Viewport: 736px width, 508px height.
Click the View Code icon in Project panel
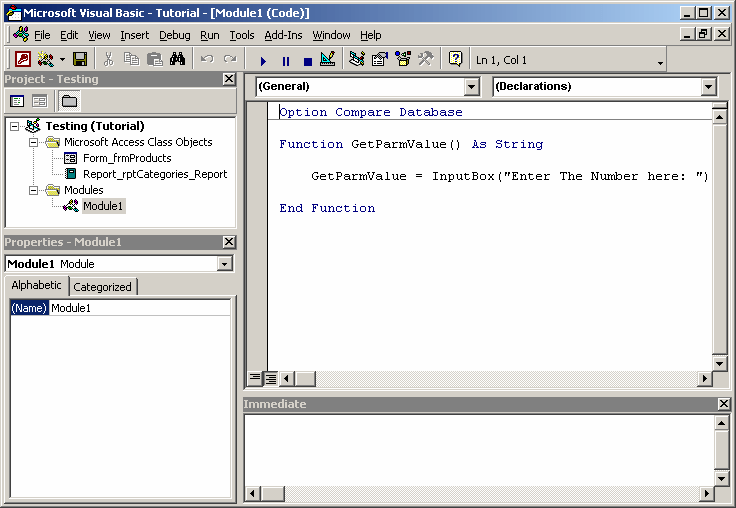click(17, 101)
